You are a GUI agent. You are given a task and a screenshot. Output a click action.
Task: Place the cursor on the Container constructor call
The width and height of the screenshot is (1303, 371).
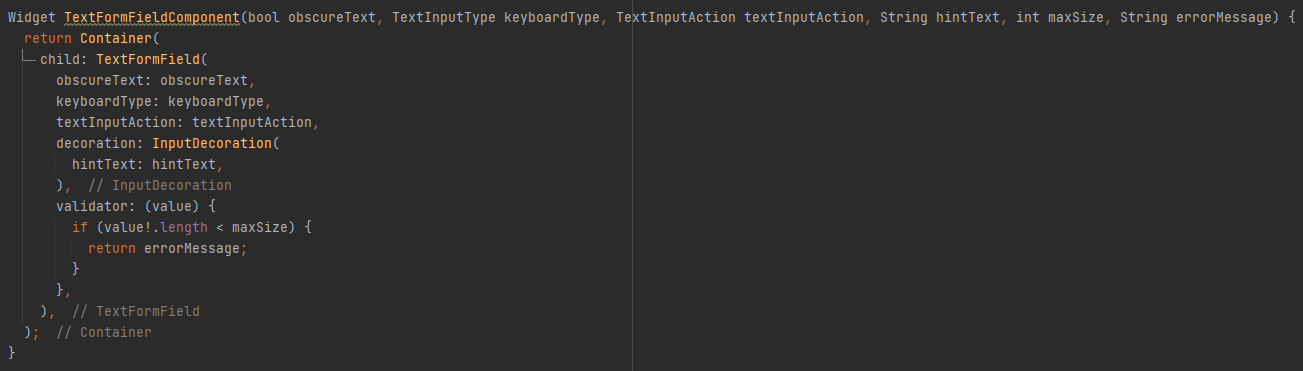(x=115, y=39)
